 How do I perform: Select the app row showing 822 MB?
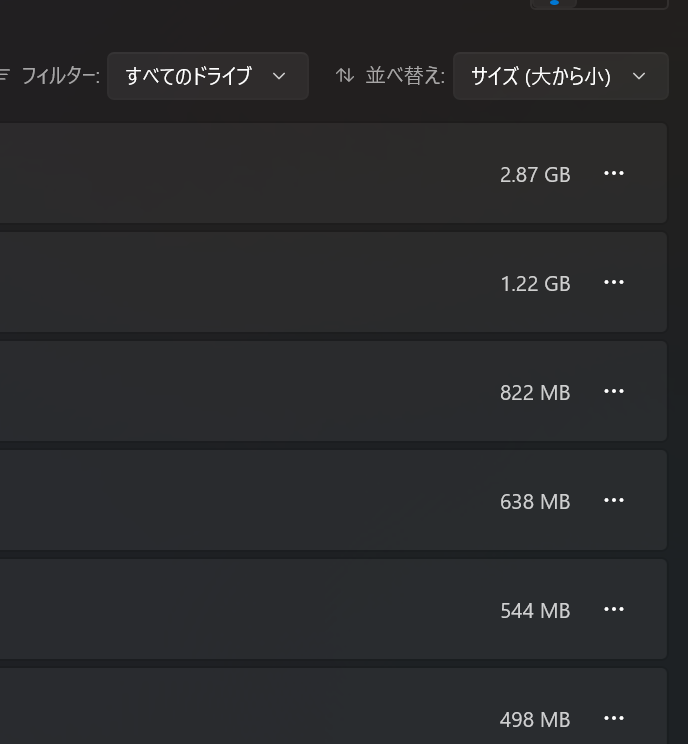333,391
